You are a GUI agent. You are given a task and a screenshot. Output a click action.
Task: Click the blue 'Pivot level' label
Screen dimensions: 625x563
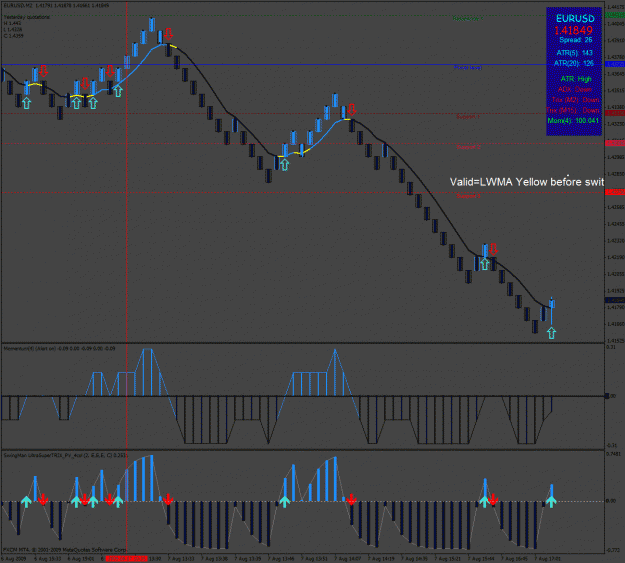(x=468, y=67)
